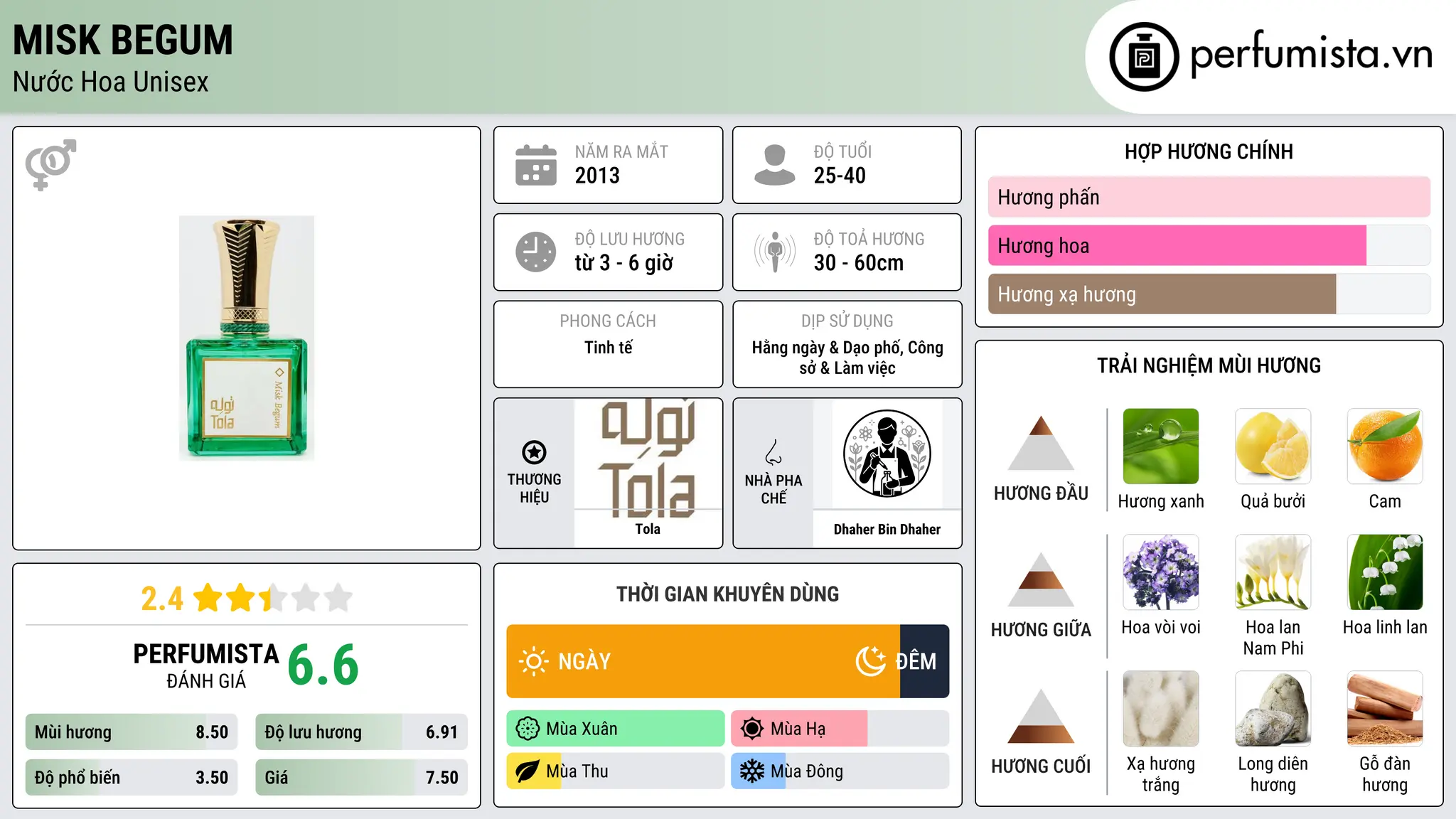Click the Hương hoa accord bar
Screen dimensions: 1456x819
coord(1209,245)
